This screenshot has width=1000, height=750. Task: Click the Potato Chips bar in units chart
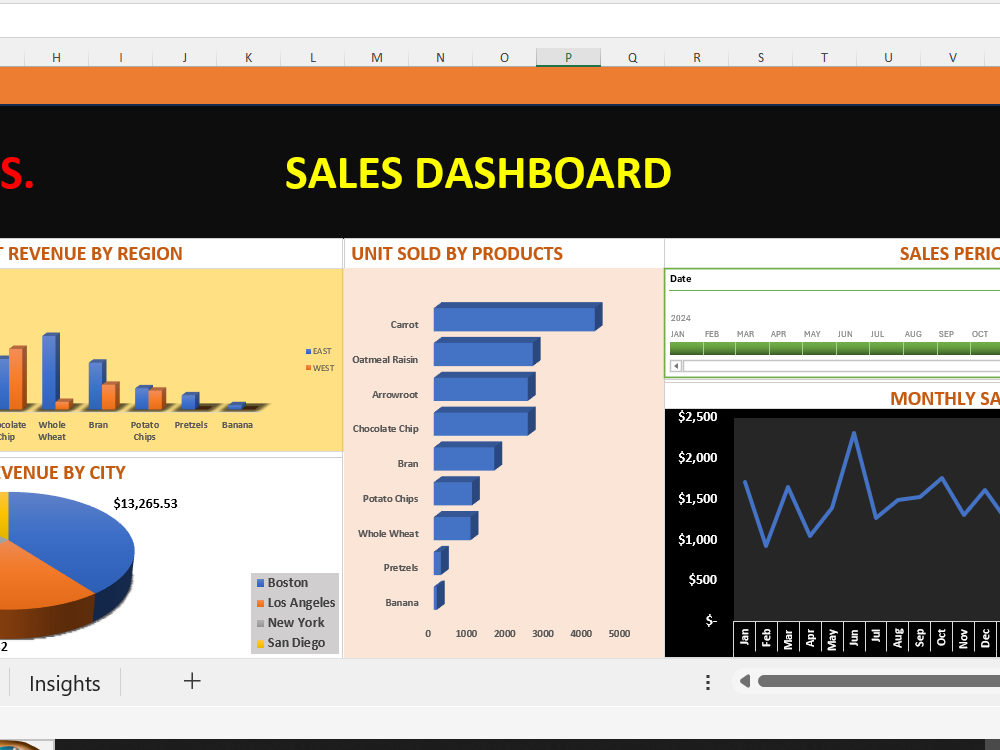tap(455, 492)
